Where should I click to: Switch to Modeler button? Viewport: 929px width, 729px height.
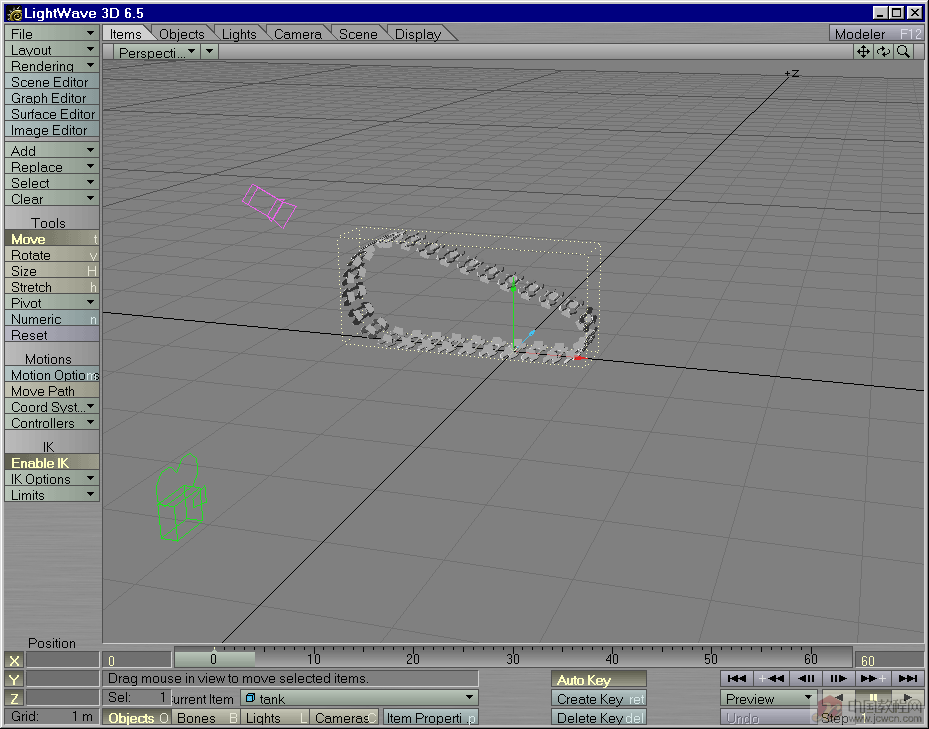point(876,34)
